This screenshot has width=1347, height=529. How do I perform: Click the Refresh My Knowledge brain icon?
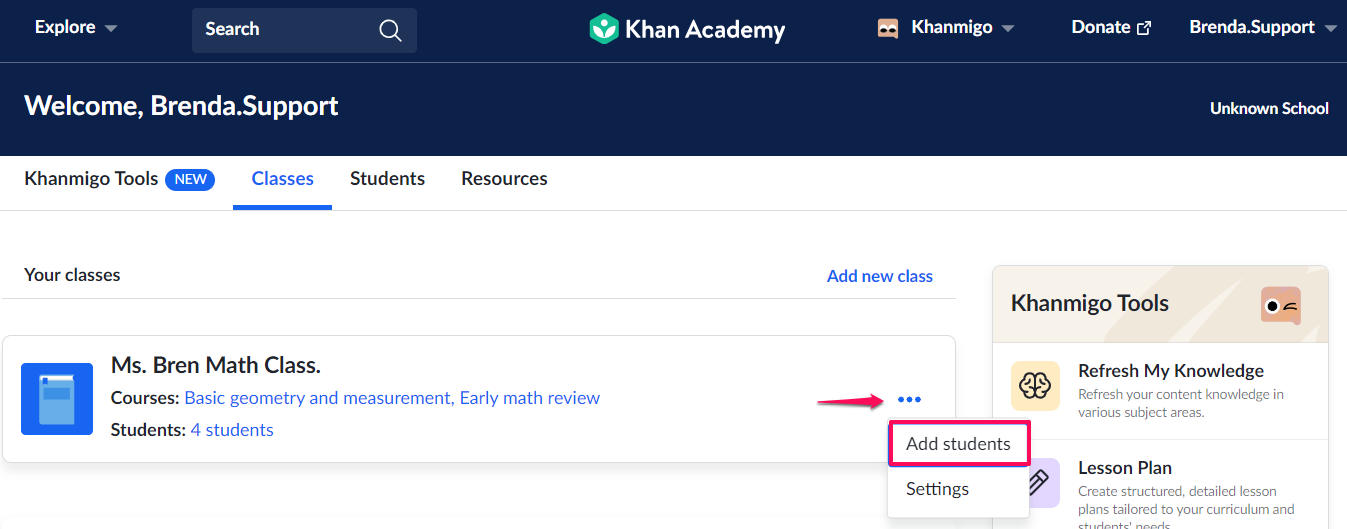tap(1035, 386)
